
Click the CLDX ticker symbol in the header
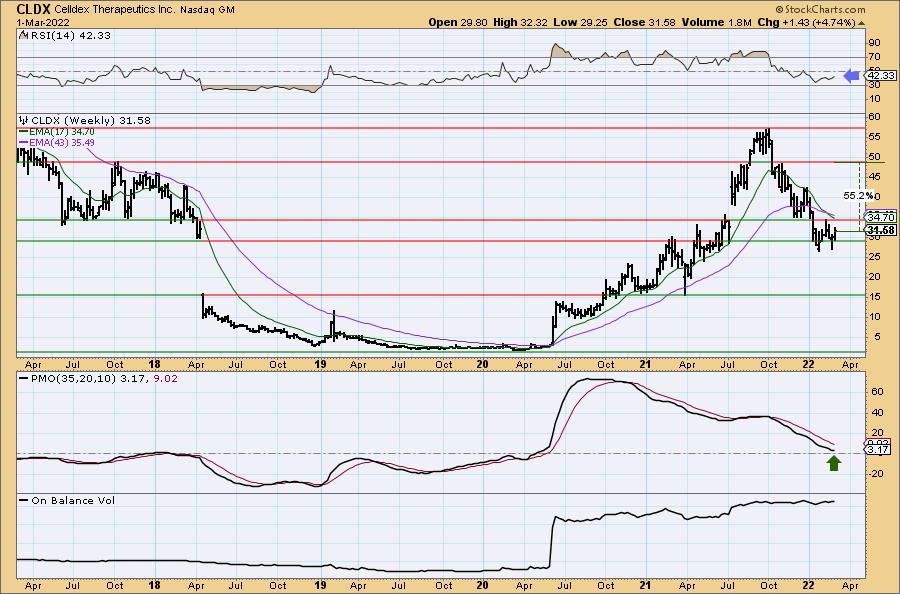[34, 9]
